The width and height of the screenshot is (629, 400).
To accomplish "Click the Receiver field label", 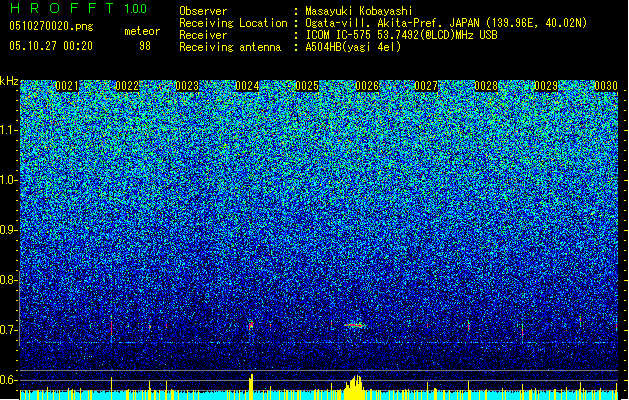I will [x=203, y=35].
